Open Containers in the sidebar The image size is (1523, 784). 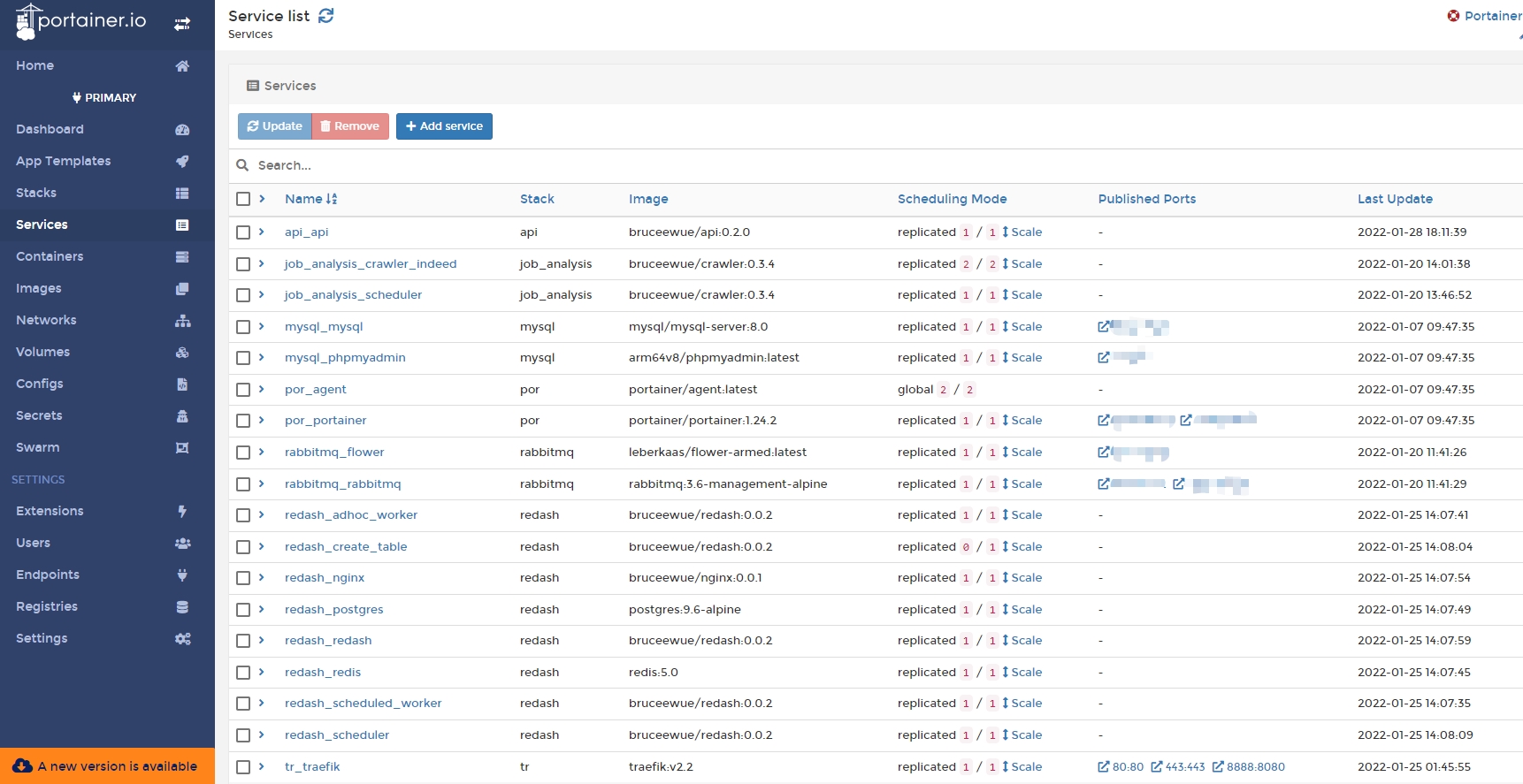point(107,256)
